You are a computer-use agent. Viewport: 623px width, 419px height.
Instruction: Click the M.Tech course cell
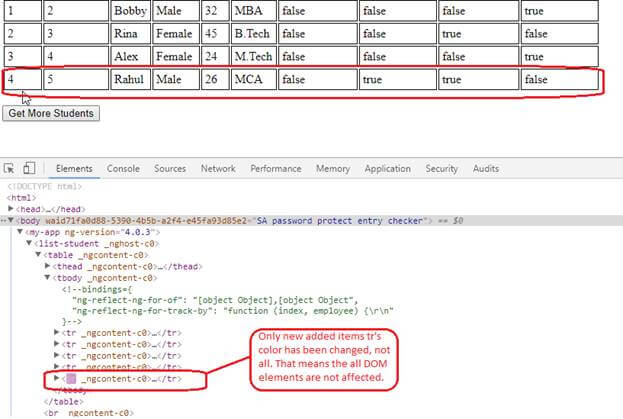coord(253,56)
